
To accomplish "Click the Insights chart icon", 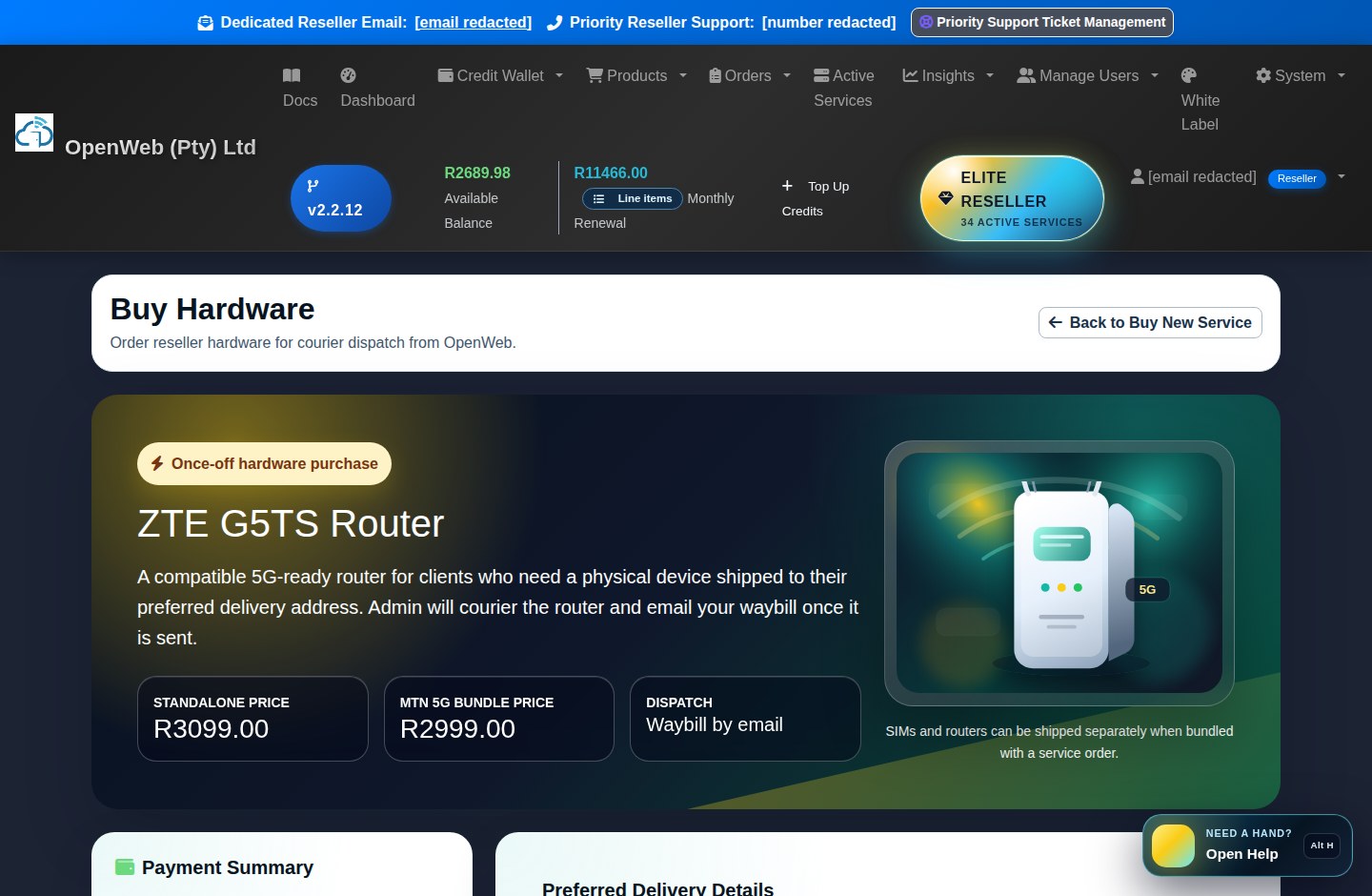I will (x=911, y=75).
